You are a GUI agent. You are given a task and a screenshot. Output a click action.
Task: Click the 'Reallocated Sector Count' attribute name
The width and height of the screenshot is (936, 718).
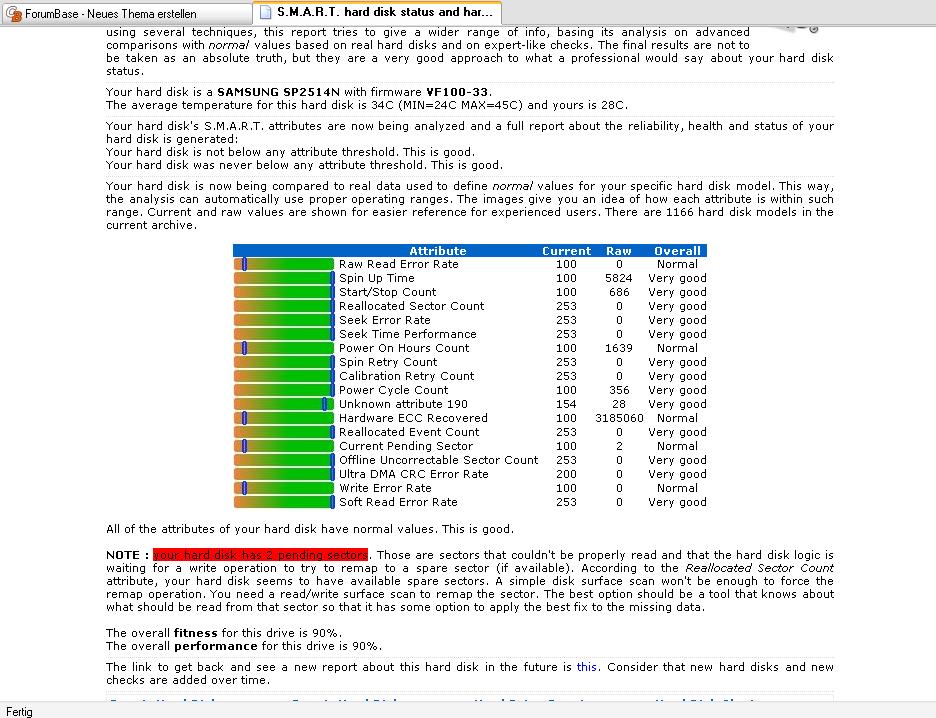pos(411,306)
